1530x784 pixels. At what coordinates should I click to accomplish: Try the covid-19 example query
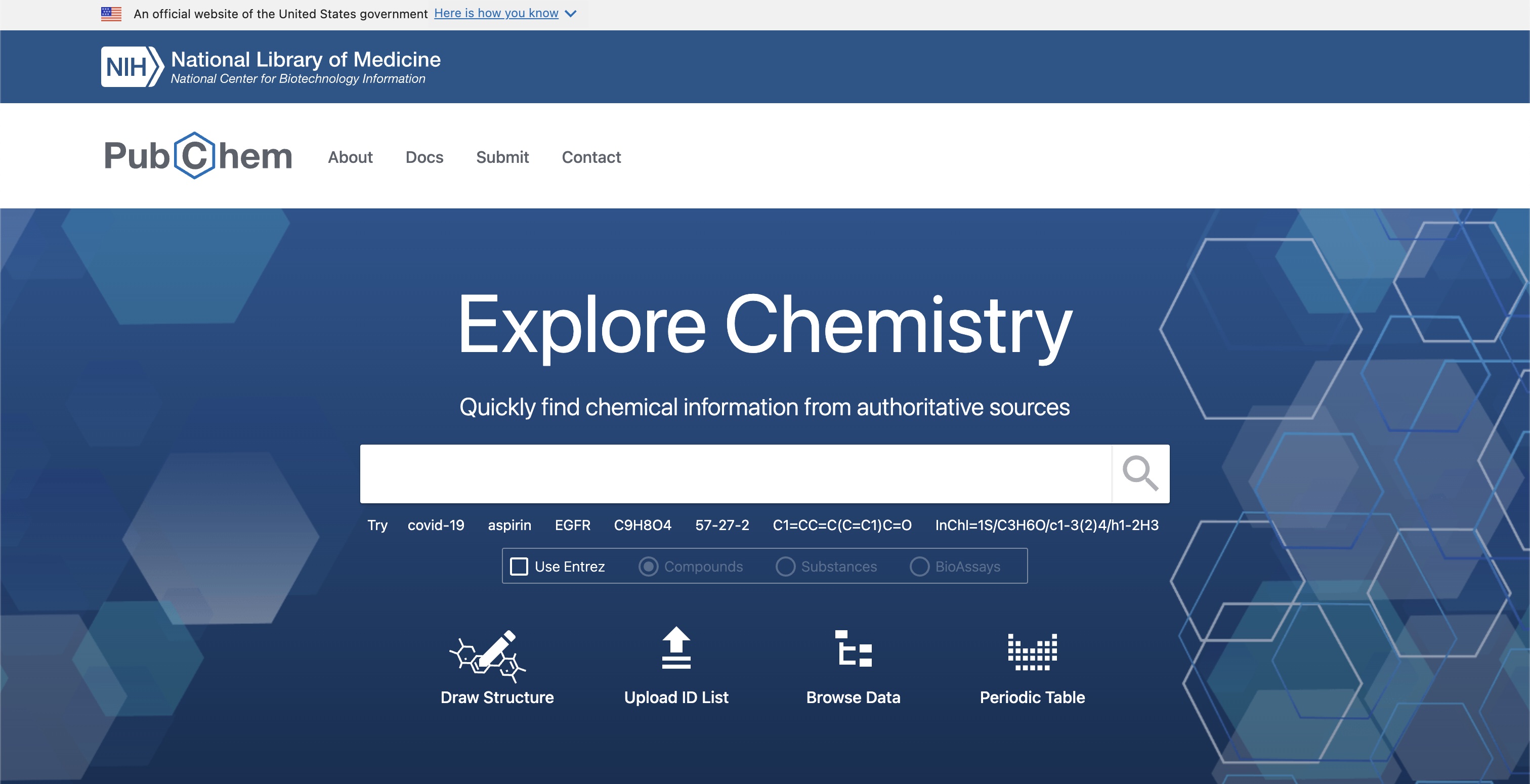point(436,526)
